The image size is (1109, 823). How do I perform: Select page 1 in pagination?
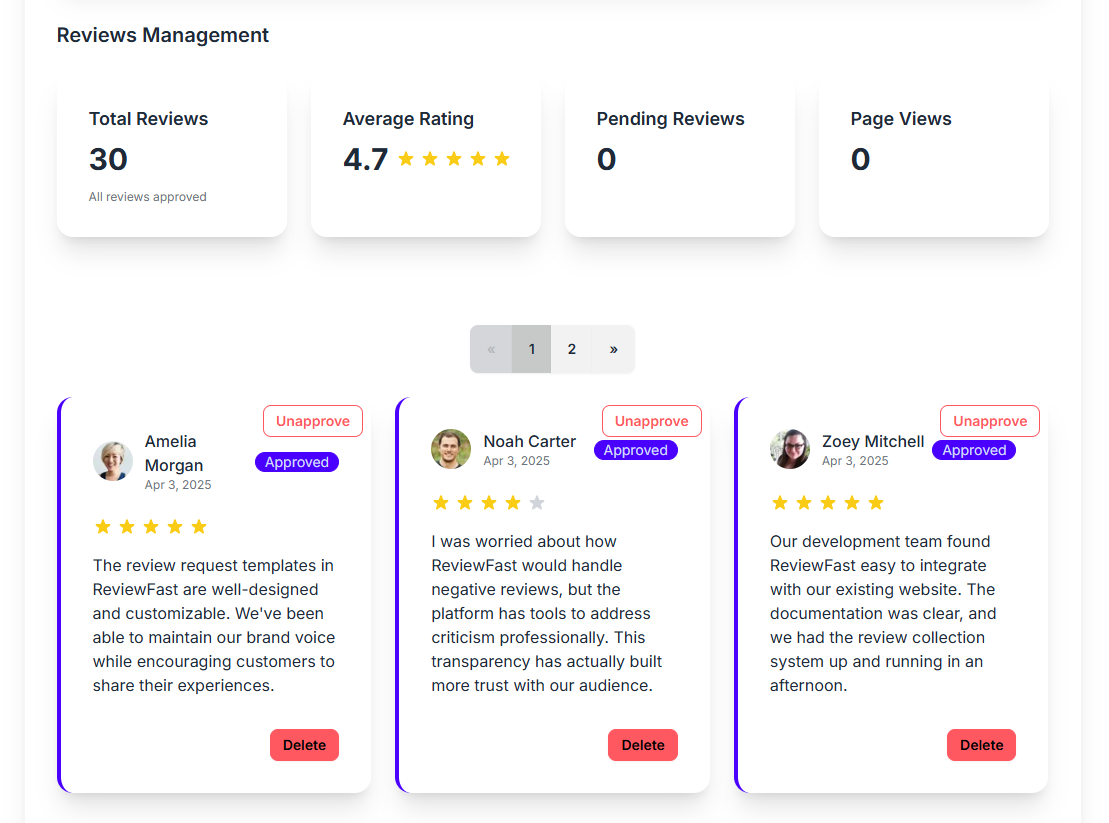pyautogui.click(x=532, y=349)
